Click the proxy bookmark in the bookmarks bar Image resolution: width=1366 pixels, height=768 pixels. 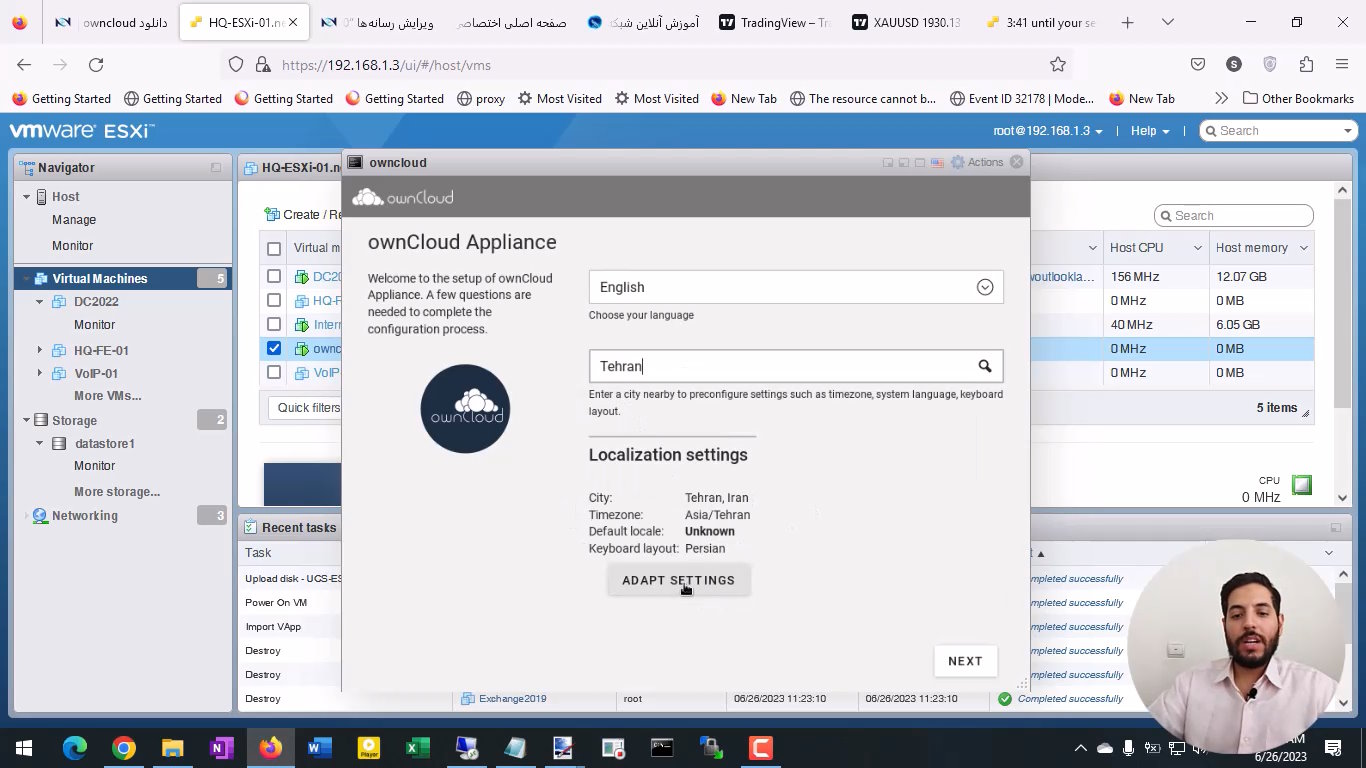pos(481,98)
